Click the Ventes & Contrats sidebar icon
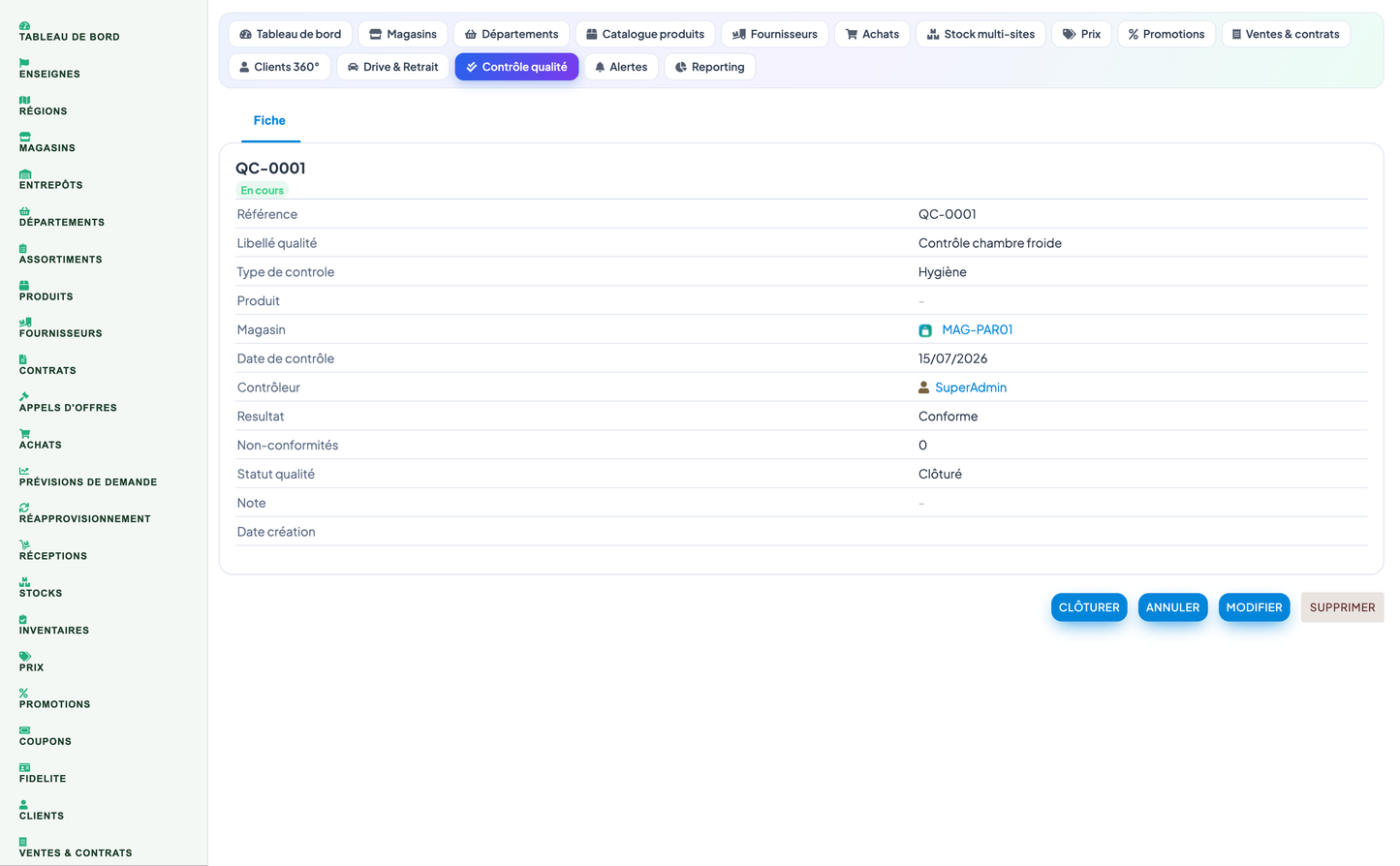The height and width of the screenshot is (866, 1400). (x=23, y=842)
